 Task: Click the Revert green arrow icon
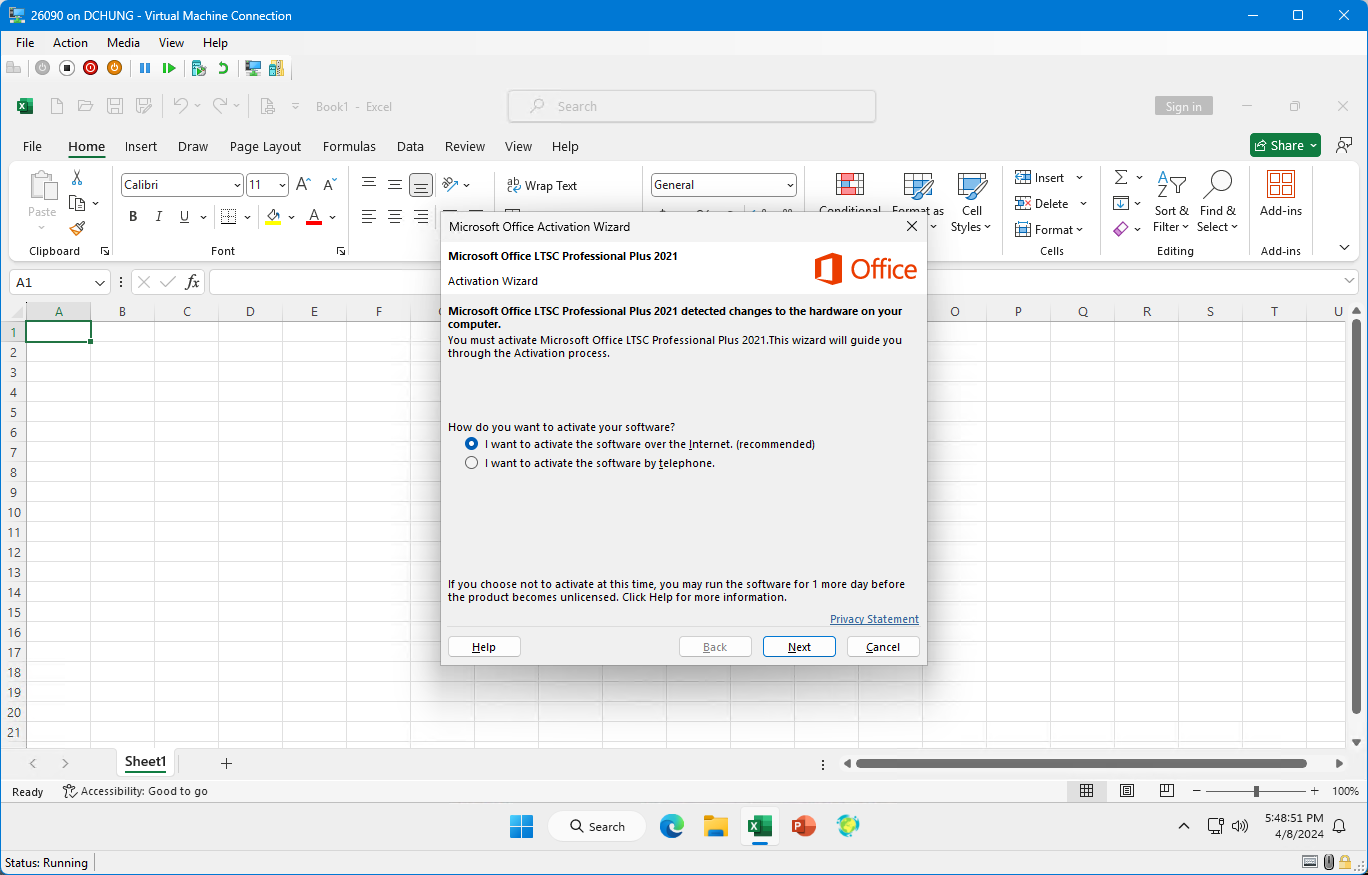(223, 68)
